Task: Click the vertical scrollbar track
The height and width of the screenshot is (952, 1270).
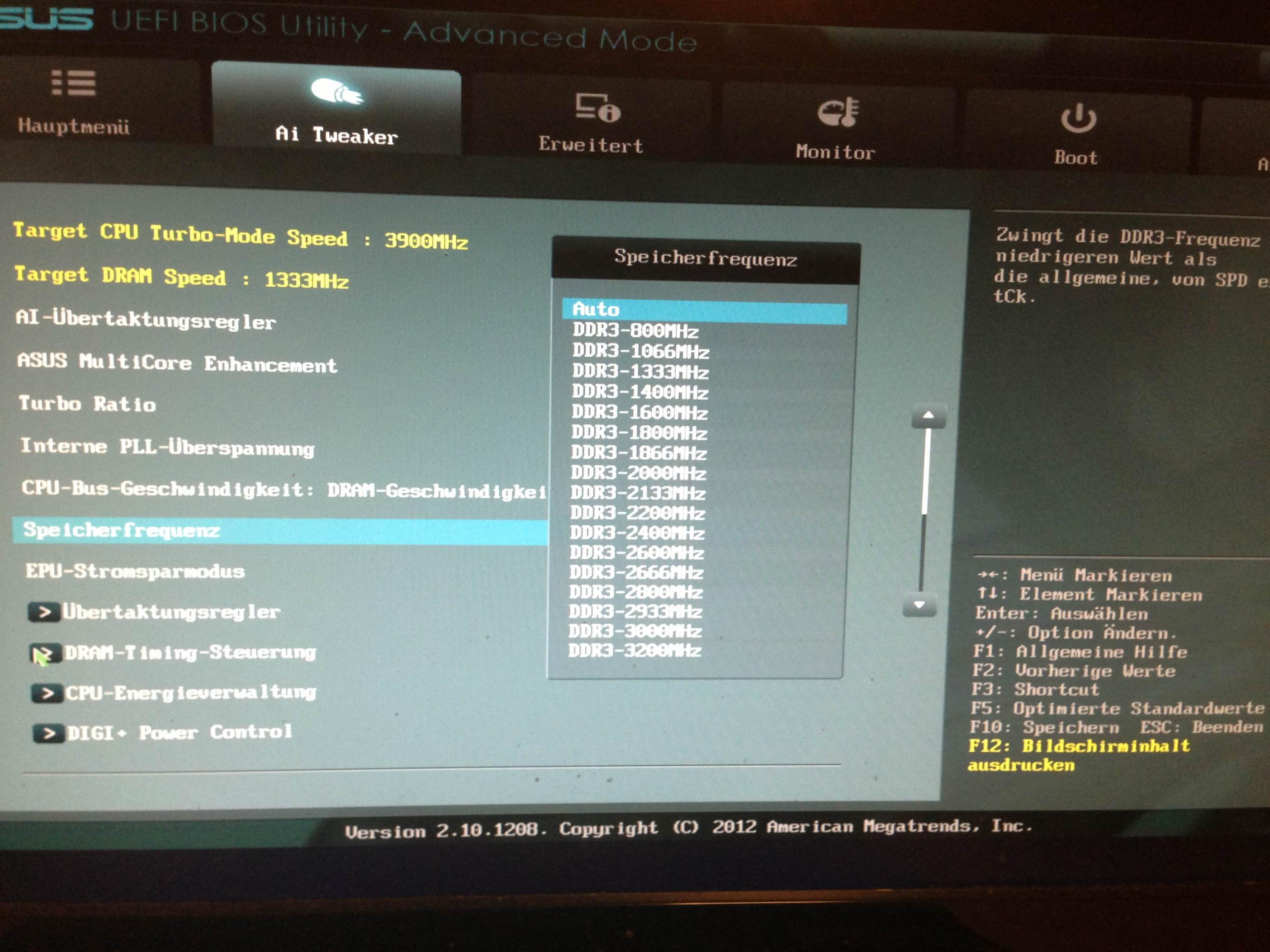Action: click(923, 551)
